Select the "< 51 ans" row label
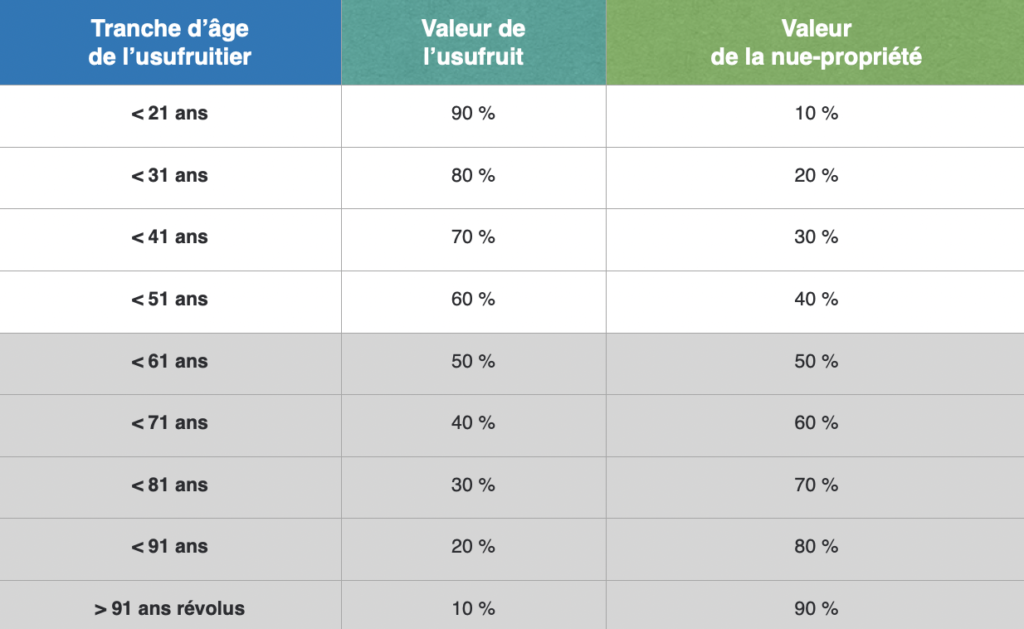 [170, 300]
